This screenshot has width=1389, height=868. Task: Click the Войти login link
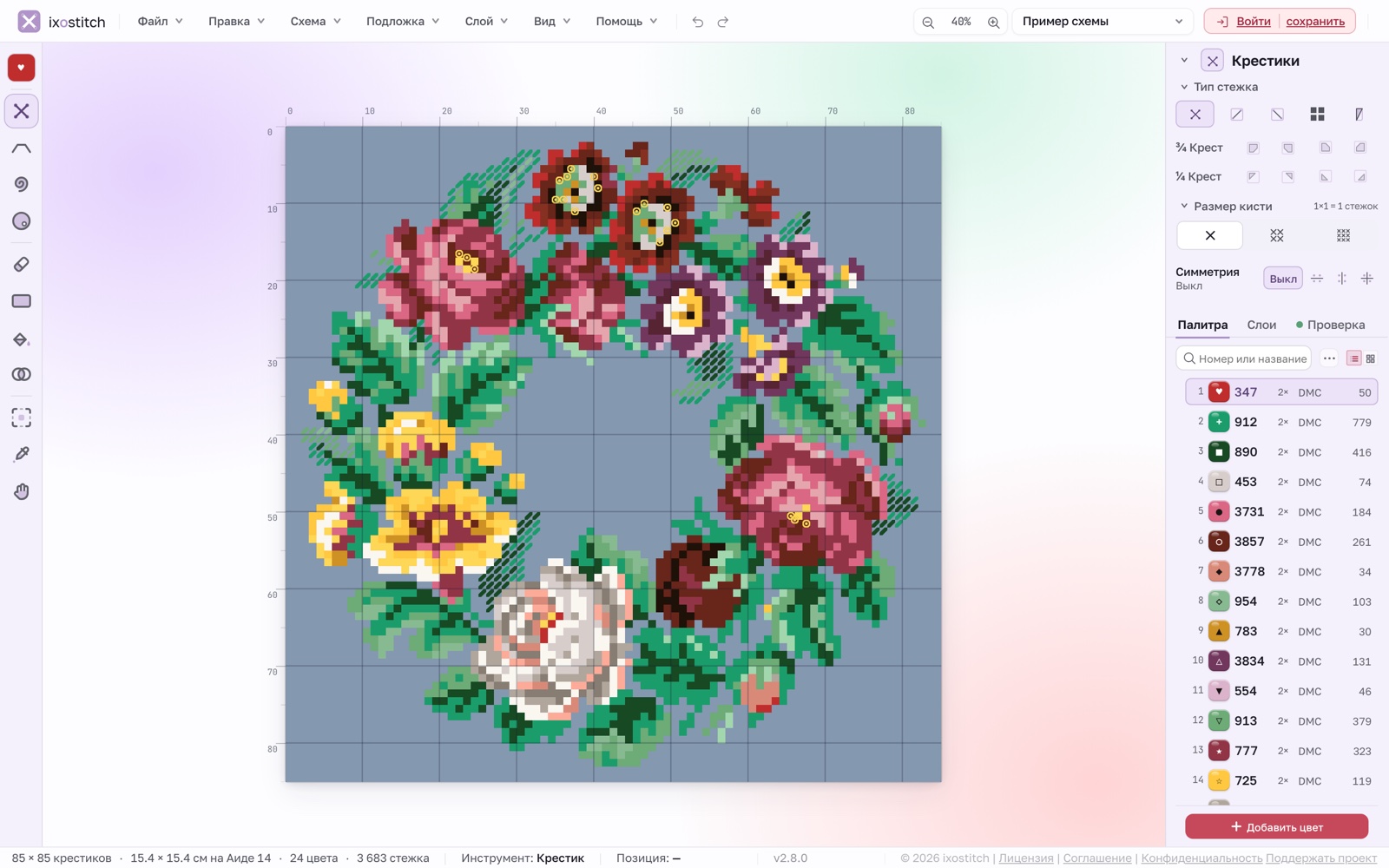coord(1253,22)
